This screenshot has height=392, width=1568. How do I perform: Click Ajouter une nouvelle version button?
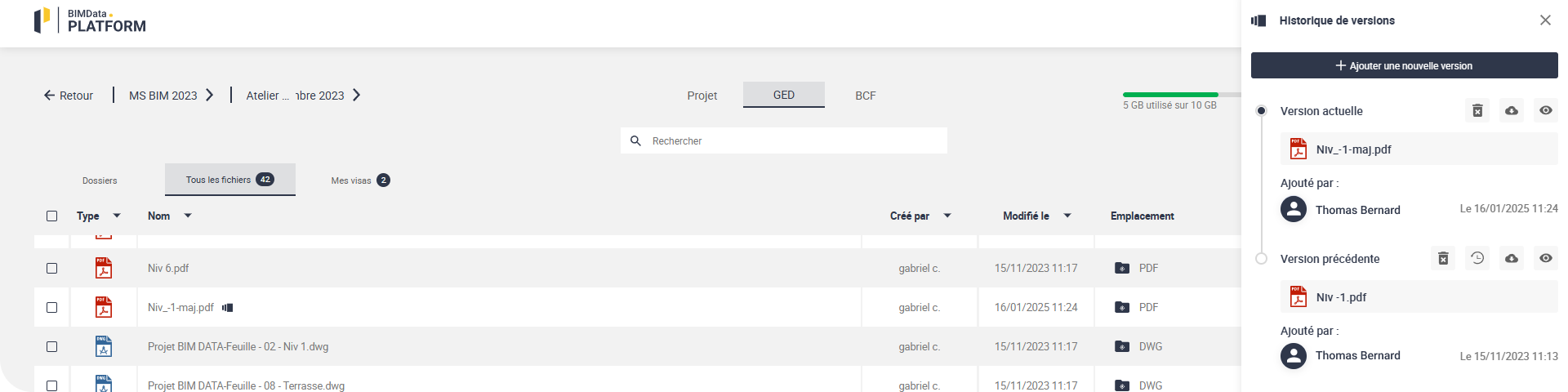pos(1404,65)
